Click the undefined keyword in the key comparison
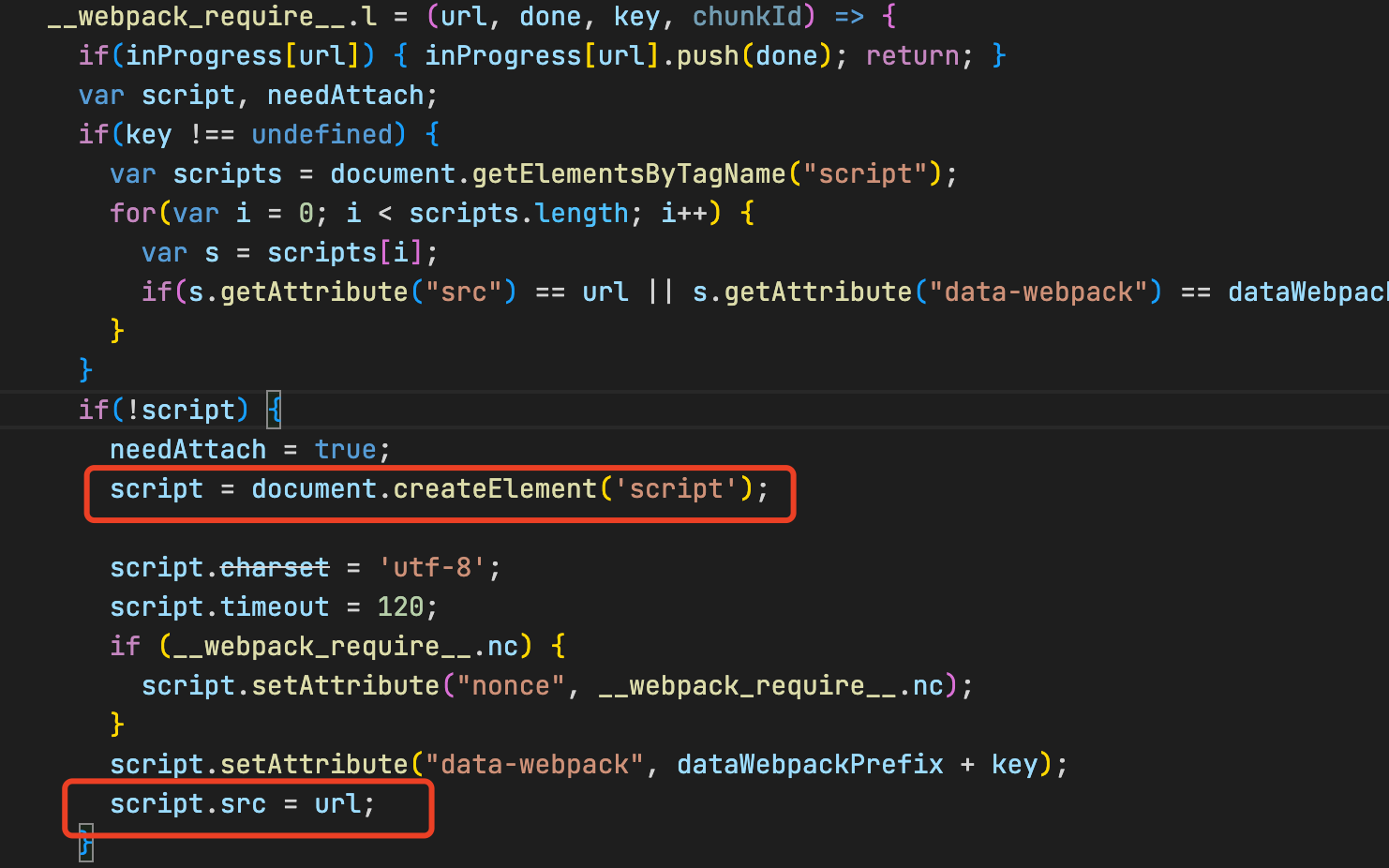The height and width of the screenshot is (868, 1389). [x=325, y=134]
